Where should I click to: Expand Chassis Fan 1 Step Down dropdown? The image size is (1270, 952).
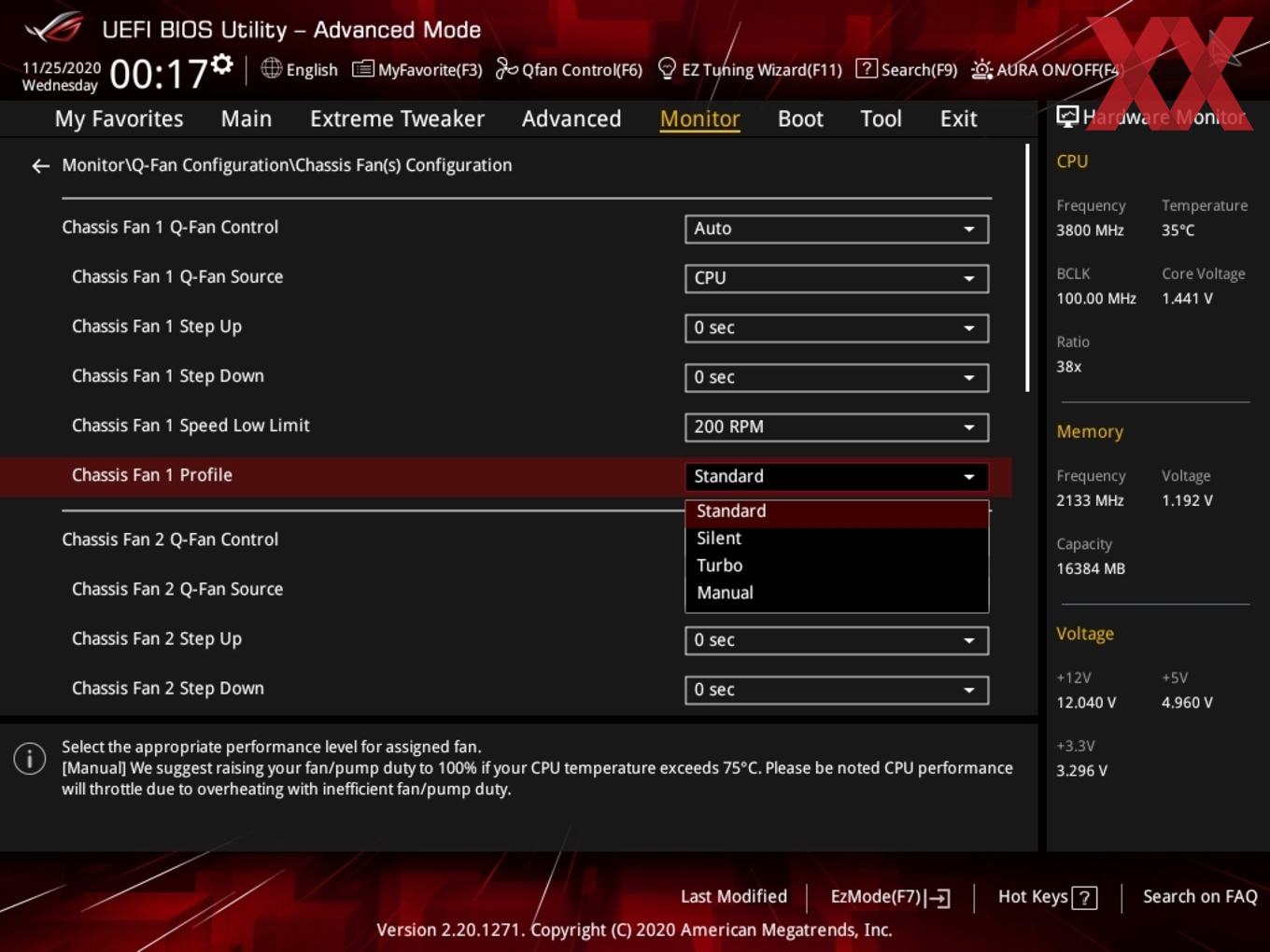pos(837,377)
